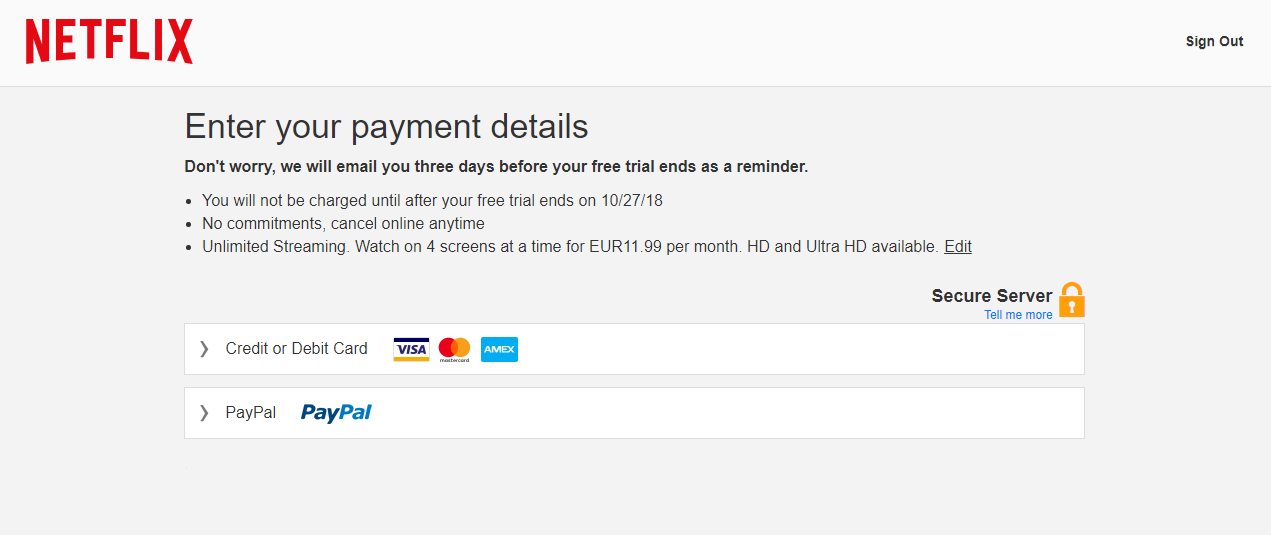Click the HD and Ultra HD available text

click(x=843, y=246)
